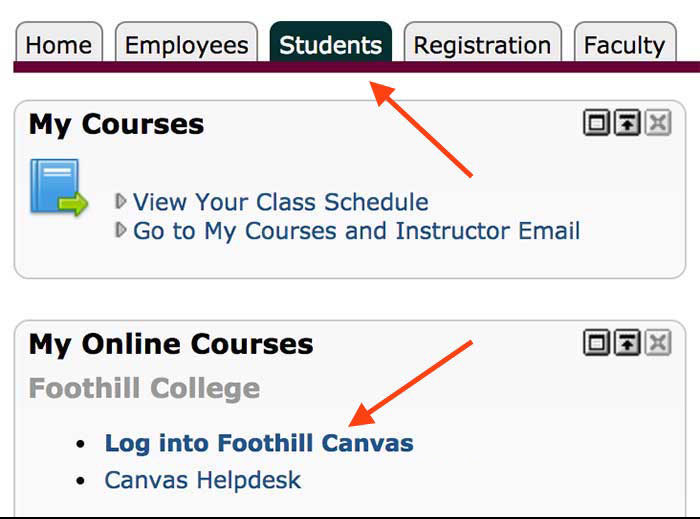
Task: Collapse the My Online Courses panel
Action: 627,344
